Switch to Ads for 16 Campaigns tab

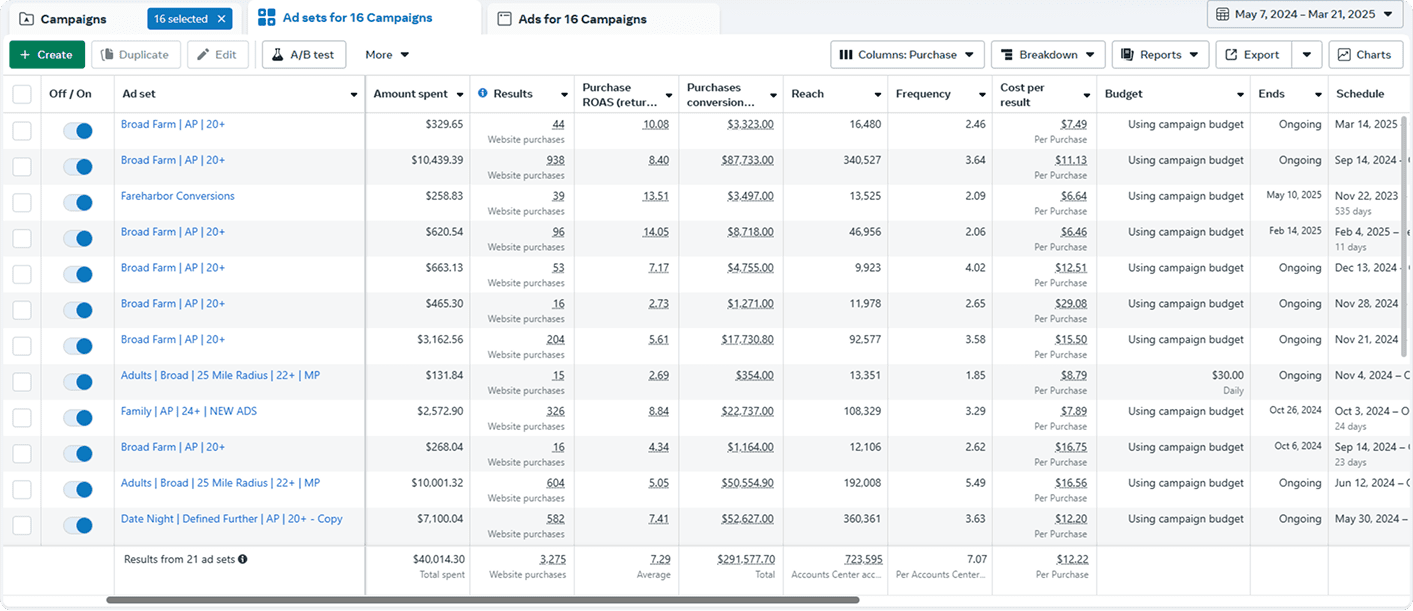tap(582, 19)
